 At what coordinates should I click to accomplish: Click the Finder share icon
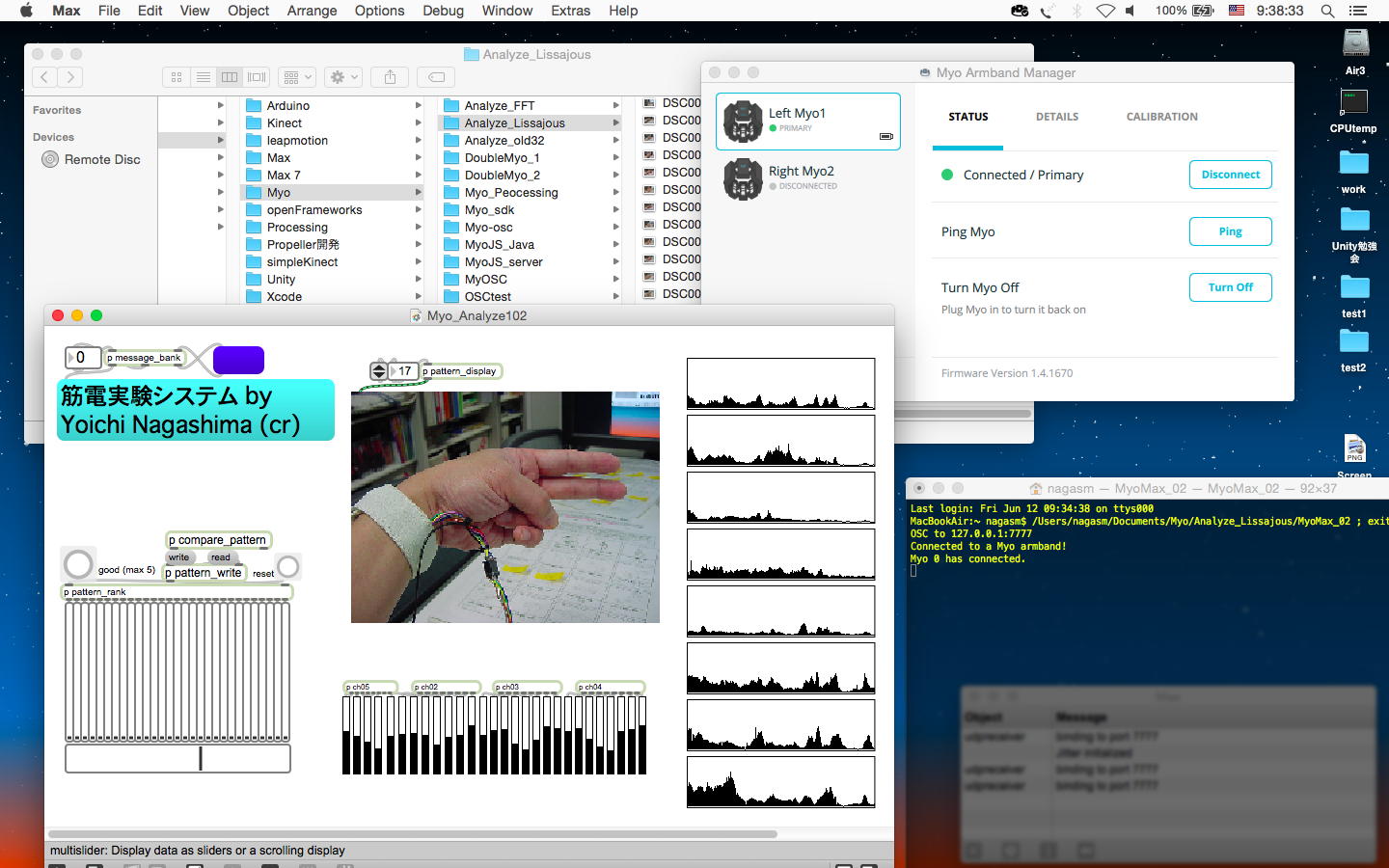point(390,77)
